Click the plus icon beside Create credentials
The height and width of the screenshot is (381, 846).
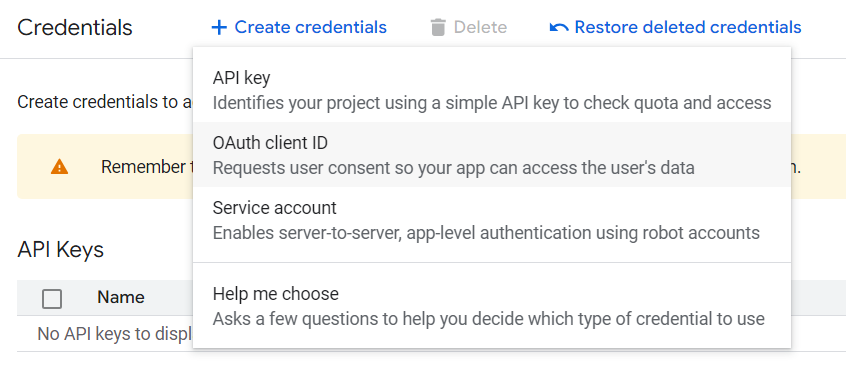click(x=219, y=27)
